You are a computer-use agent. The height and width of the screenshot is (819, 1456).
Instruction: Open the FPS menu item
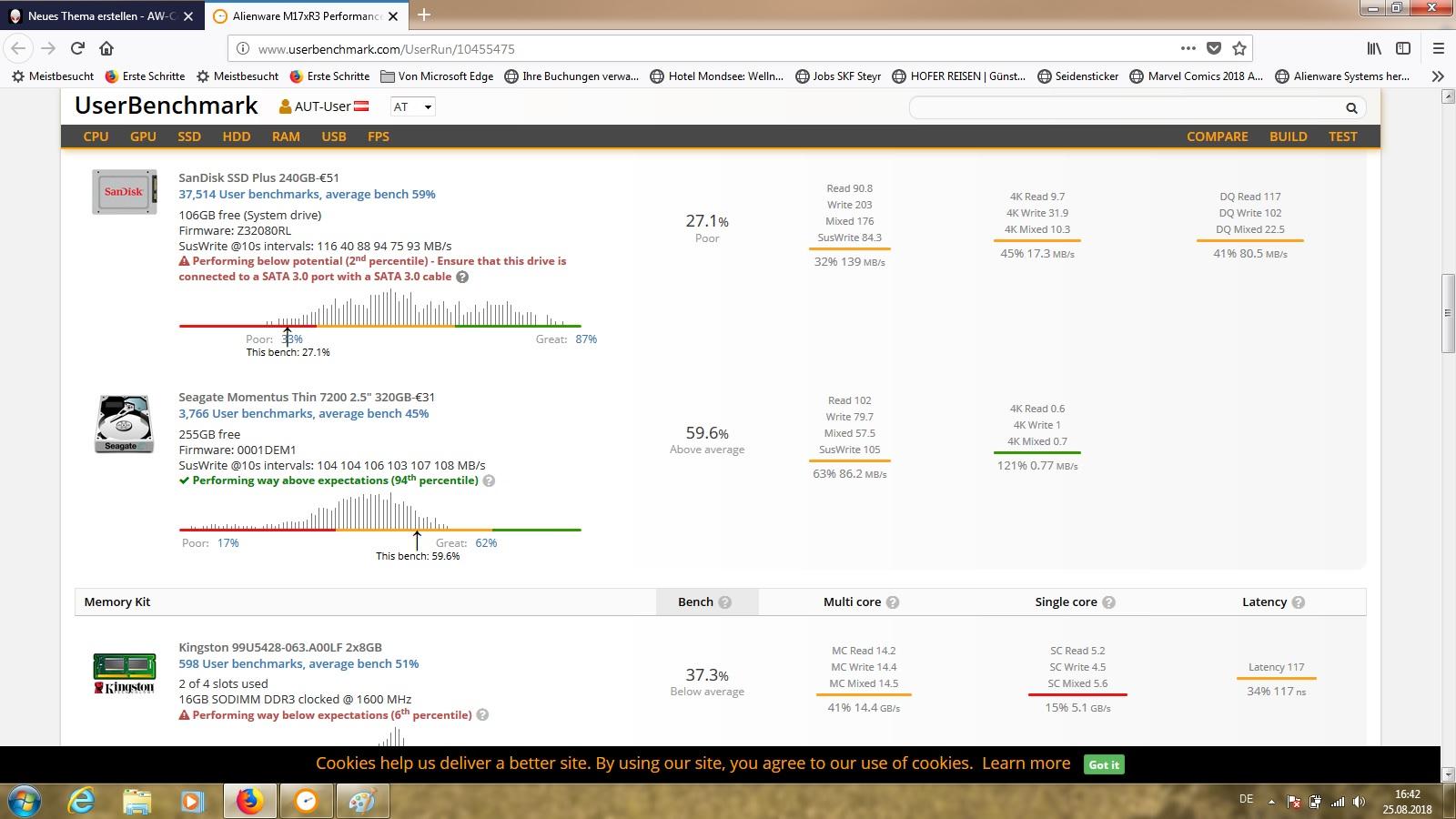379,136
